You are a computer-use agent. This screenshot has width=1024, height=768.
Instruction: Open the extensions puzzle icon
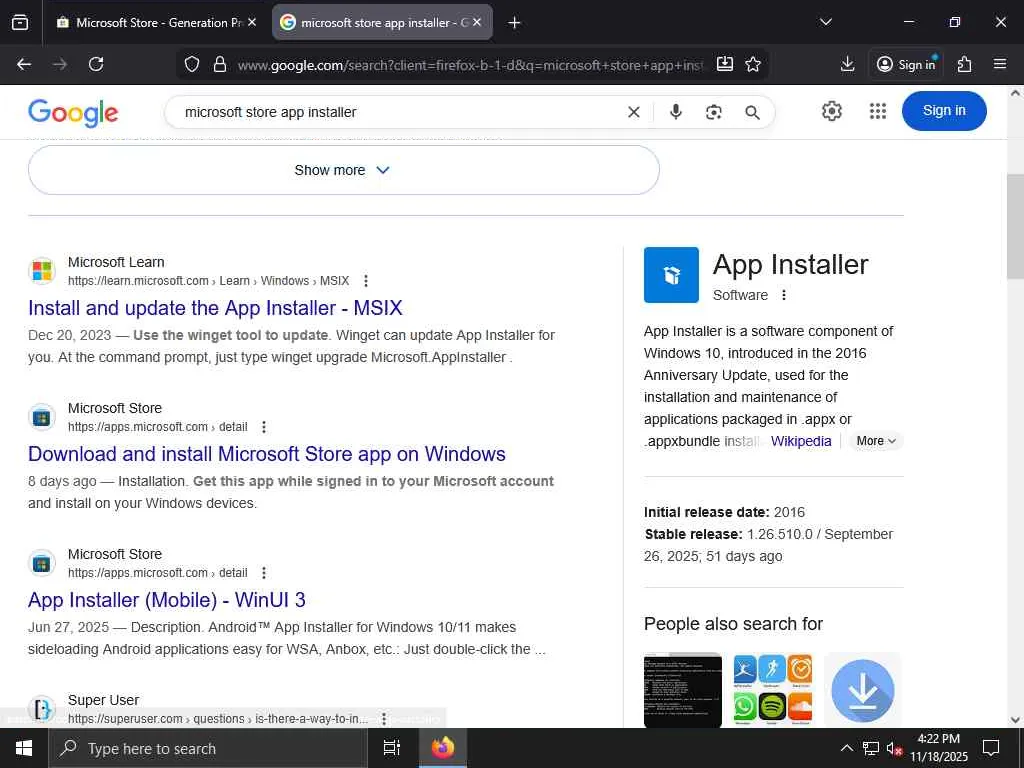[x=965, y=64]
